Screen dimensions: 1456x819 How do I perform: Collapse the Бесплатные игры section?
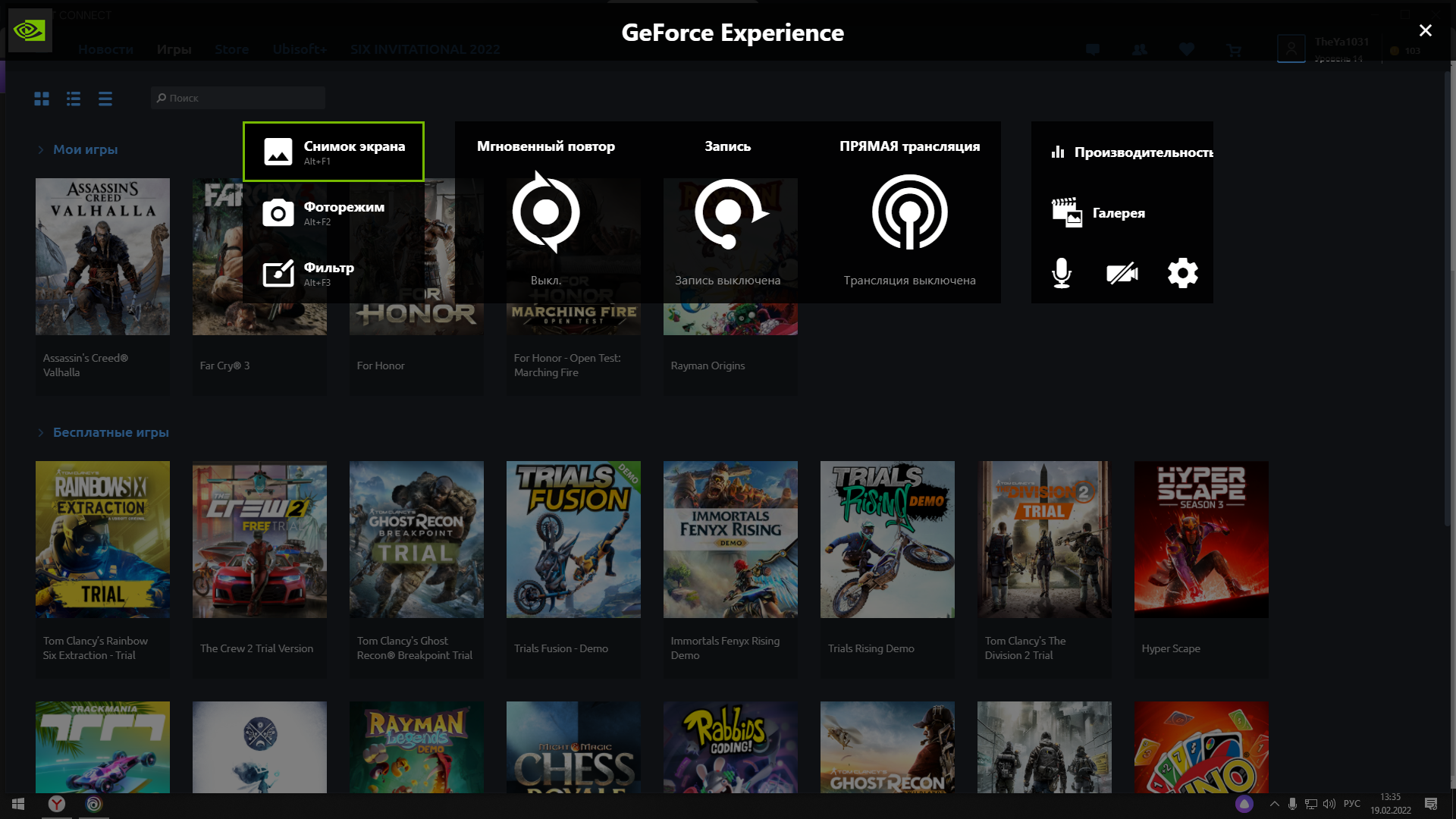(x=41, y=432)
